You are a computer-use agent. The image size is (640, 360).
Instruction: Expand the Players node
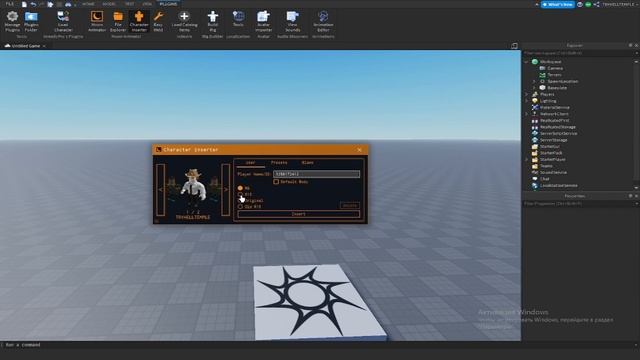(x=526, y=94)
